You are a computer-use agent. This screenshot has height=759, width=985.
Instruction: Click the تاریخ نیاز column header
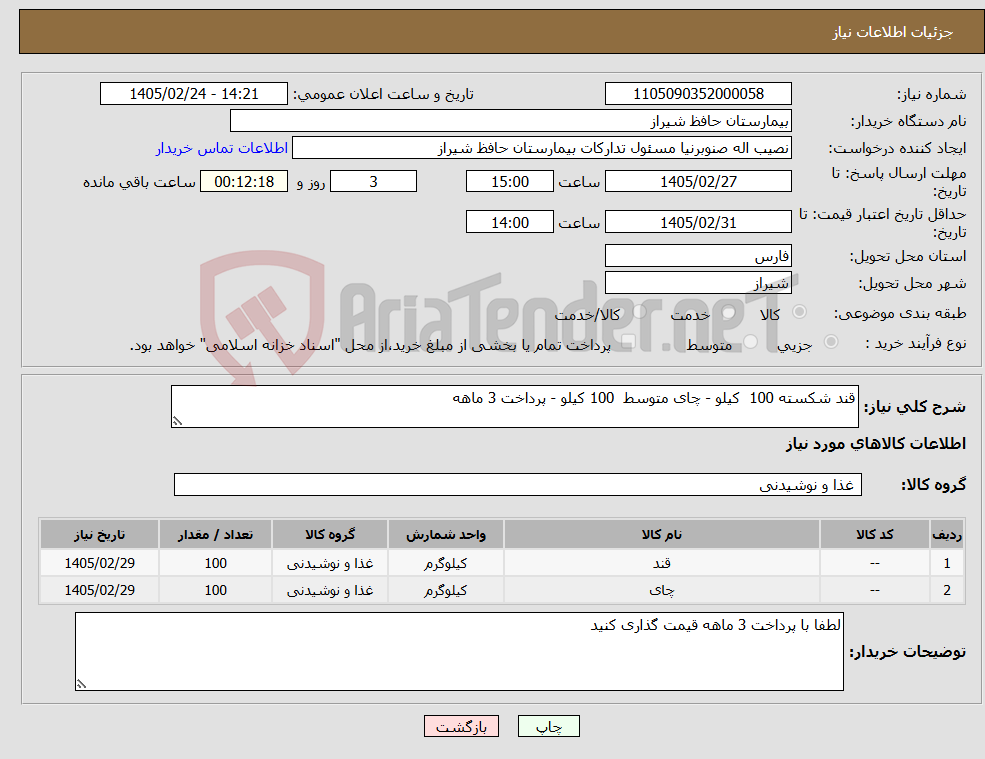pyautogui.click(x=99, y=535)
